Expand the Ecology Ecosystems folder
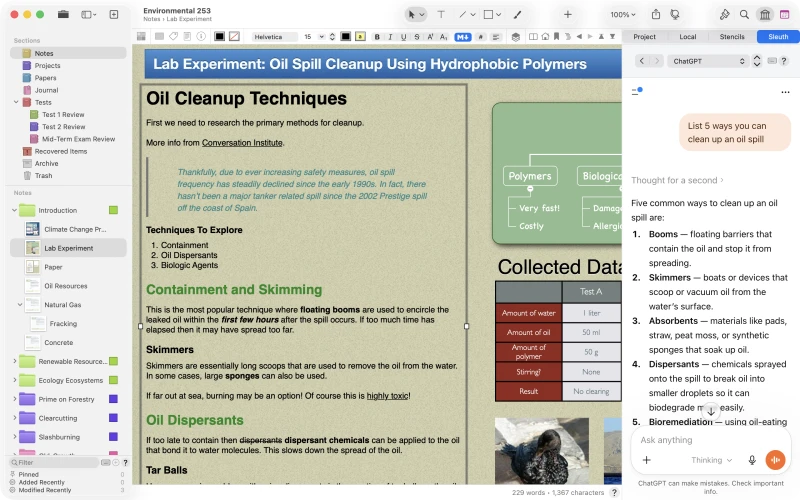 [x=14, y=380]
